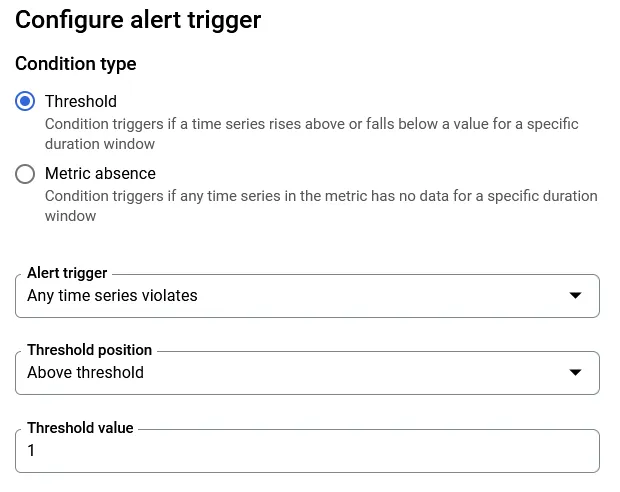Click the Threshold description about duration window
Viewport: 620px width, 492px height.
click(x=312, y=134)
